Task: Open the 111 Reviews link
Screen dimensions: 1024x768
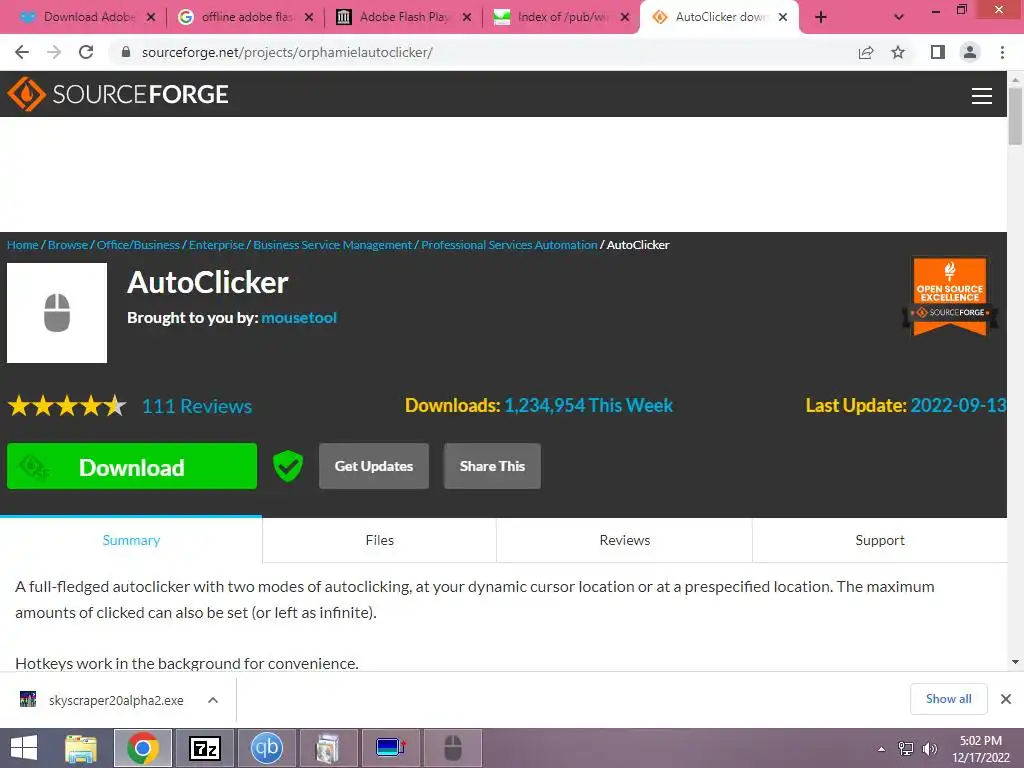Action: click(197, 406)
